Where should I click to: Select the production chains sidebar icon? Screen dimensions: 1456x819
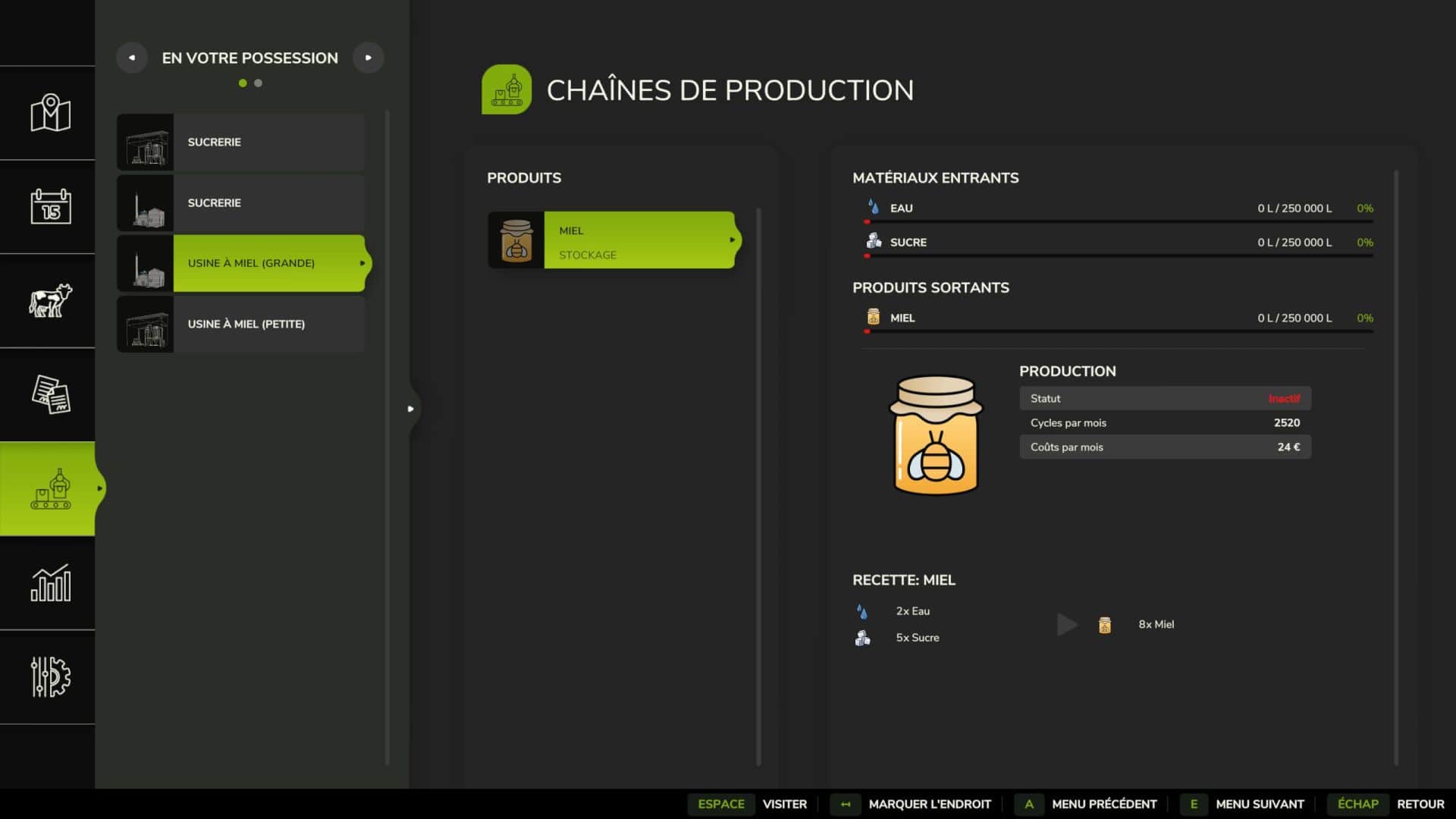[50, 489]
